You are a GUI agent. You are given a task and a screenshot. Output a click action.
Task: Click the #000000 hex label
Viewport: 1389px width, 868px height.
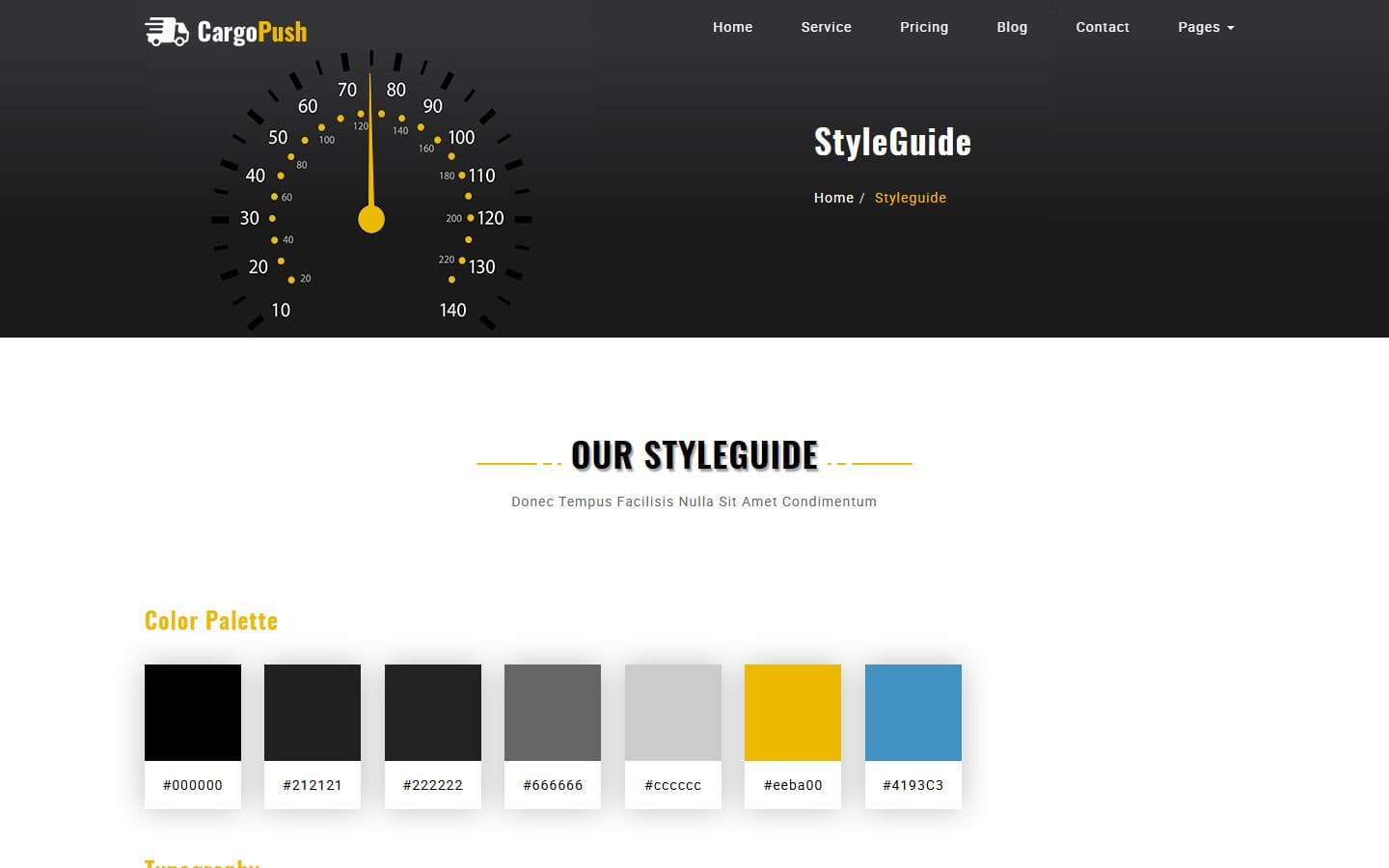pos(193,785)
